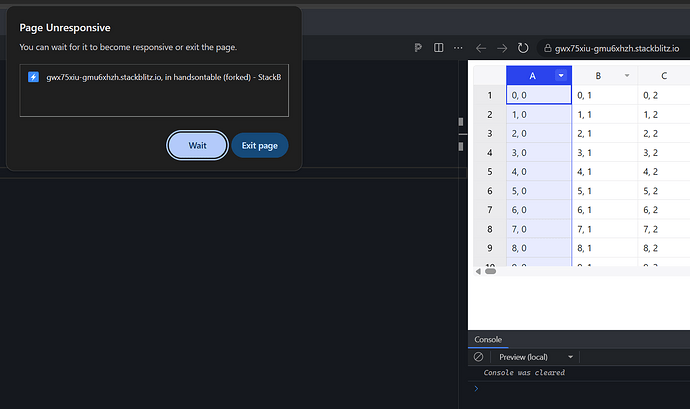Select the stackblitz.io entry in the unresponsive pages list

(x=154, y=77)
